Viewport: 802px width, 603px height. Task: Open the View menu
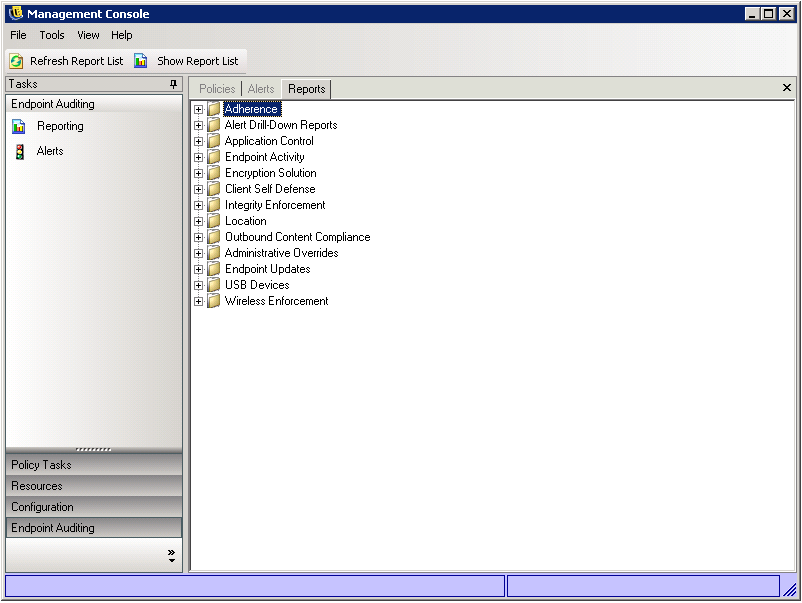click(x=88, y=35)
